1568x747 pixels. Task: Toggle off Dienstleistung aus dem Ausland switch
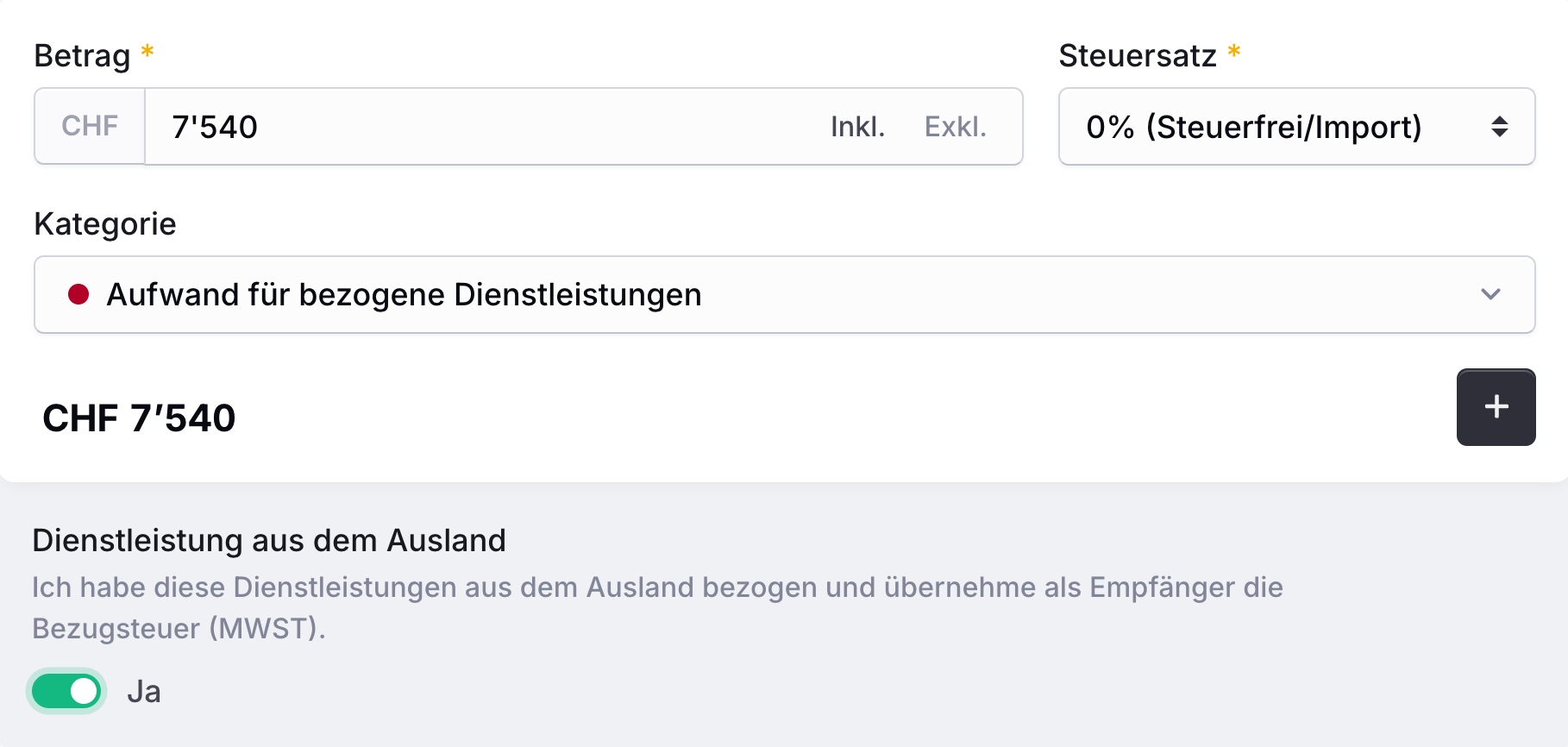coord(66,691)
